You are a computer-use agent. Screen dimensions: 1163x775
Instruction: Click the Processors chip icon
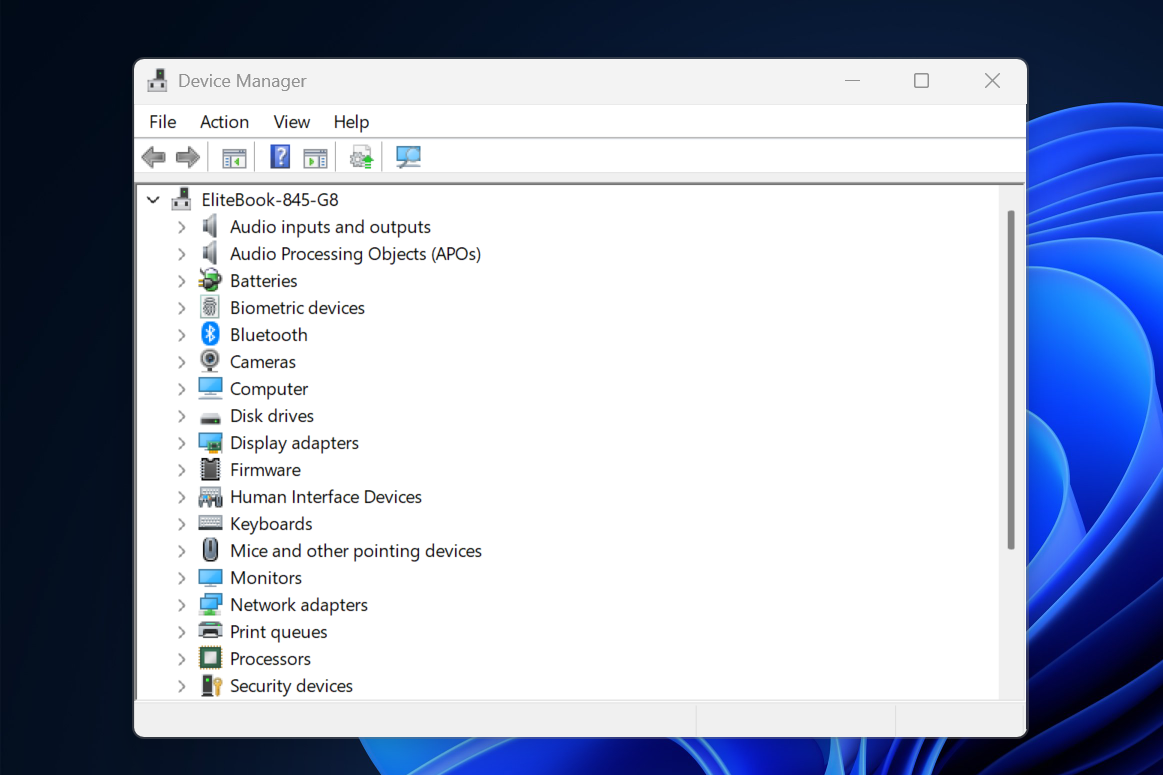coord(211,659)
